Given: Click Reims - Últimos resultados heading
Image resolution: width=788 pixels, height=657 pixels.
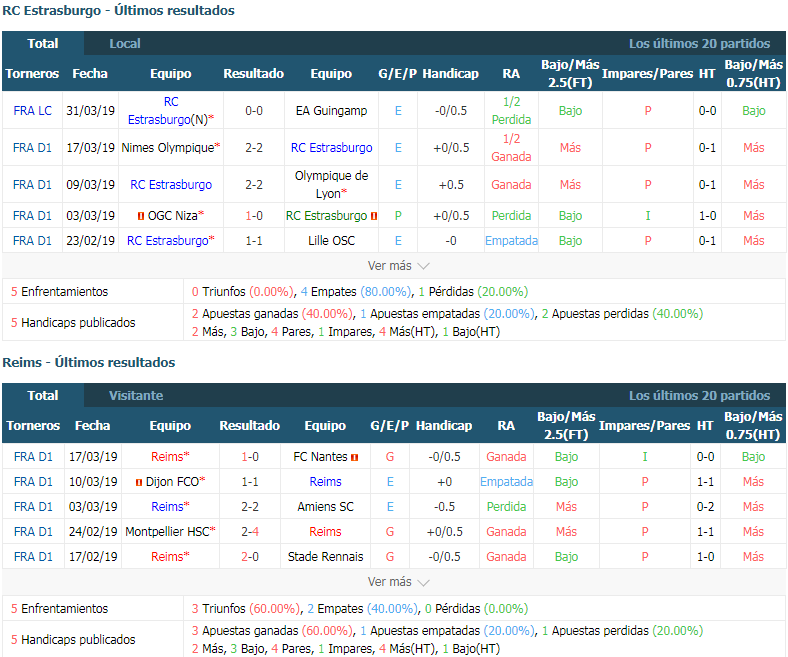Looking at the screenshot, I should 88,362.
